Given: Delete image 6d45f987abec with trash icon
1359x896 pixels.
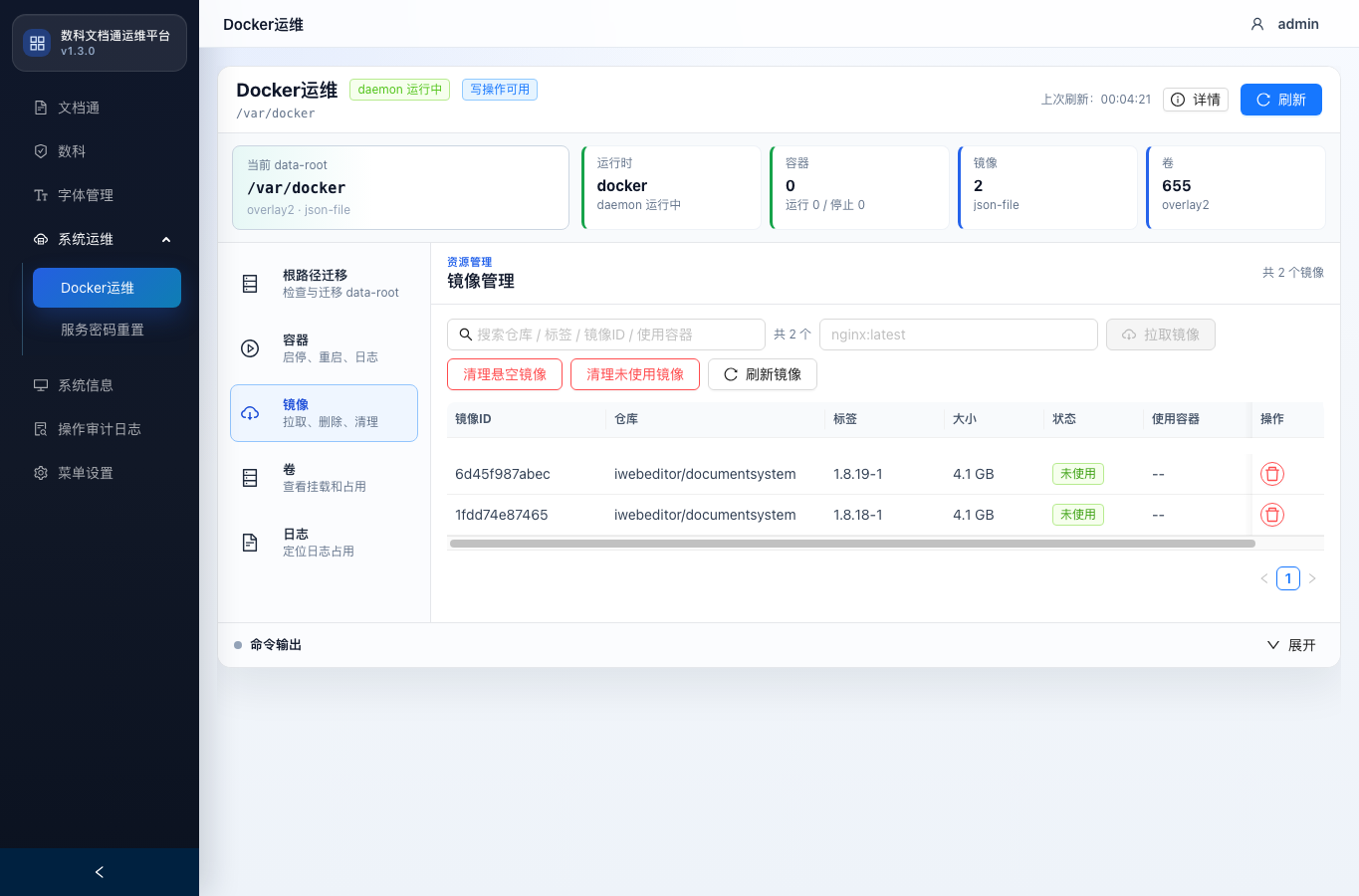Looking at the screenshot, I should [1272, 474].
